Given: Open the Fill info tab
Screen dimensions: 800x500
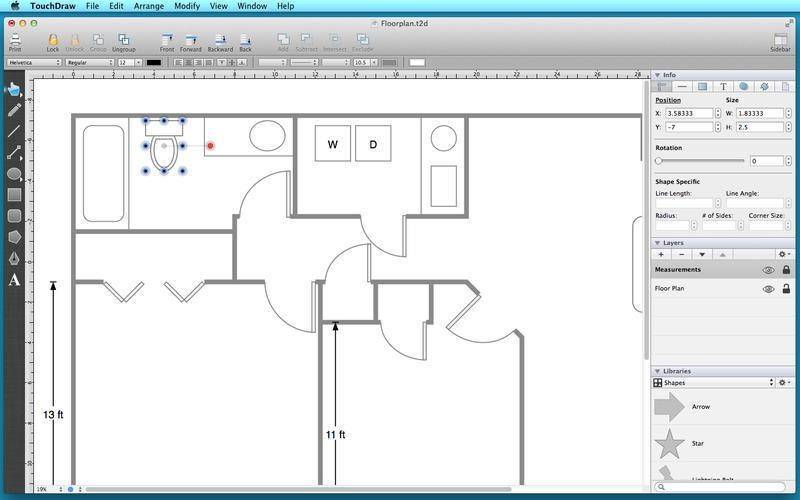Looking at the screenshot, I should coord(703,87).
